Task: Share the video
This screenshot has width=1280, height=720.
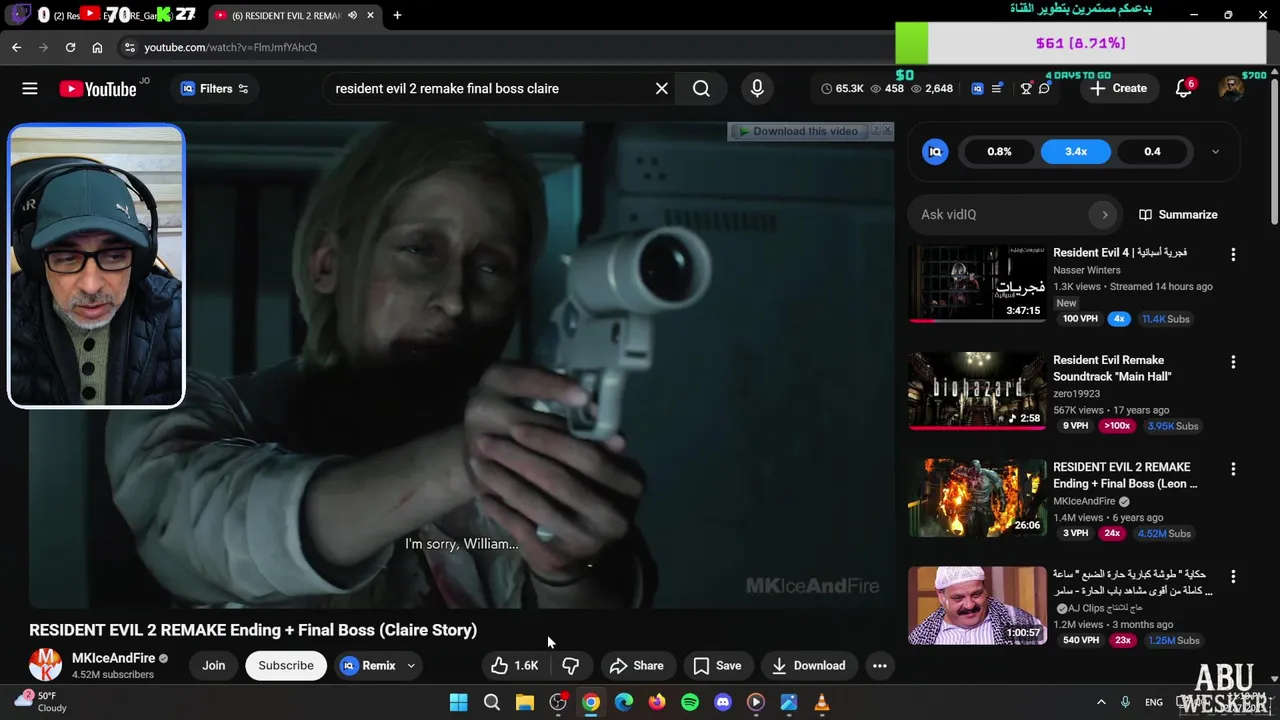Action: coord(636,665)
